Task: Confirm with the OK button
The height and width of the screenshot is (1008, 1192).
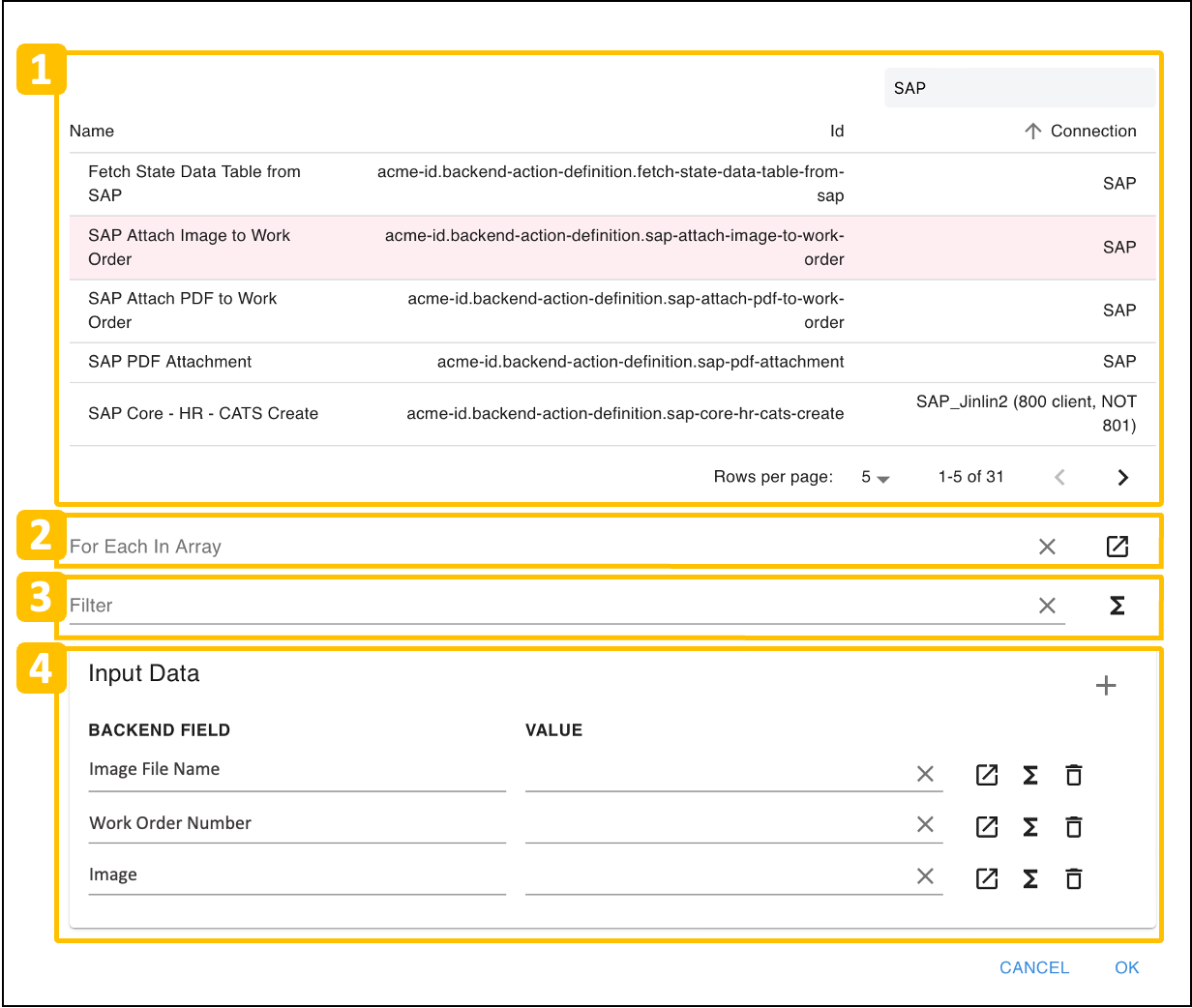Action: click(1127, 967)
